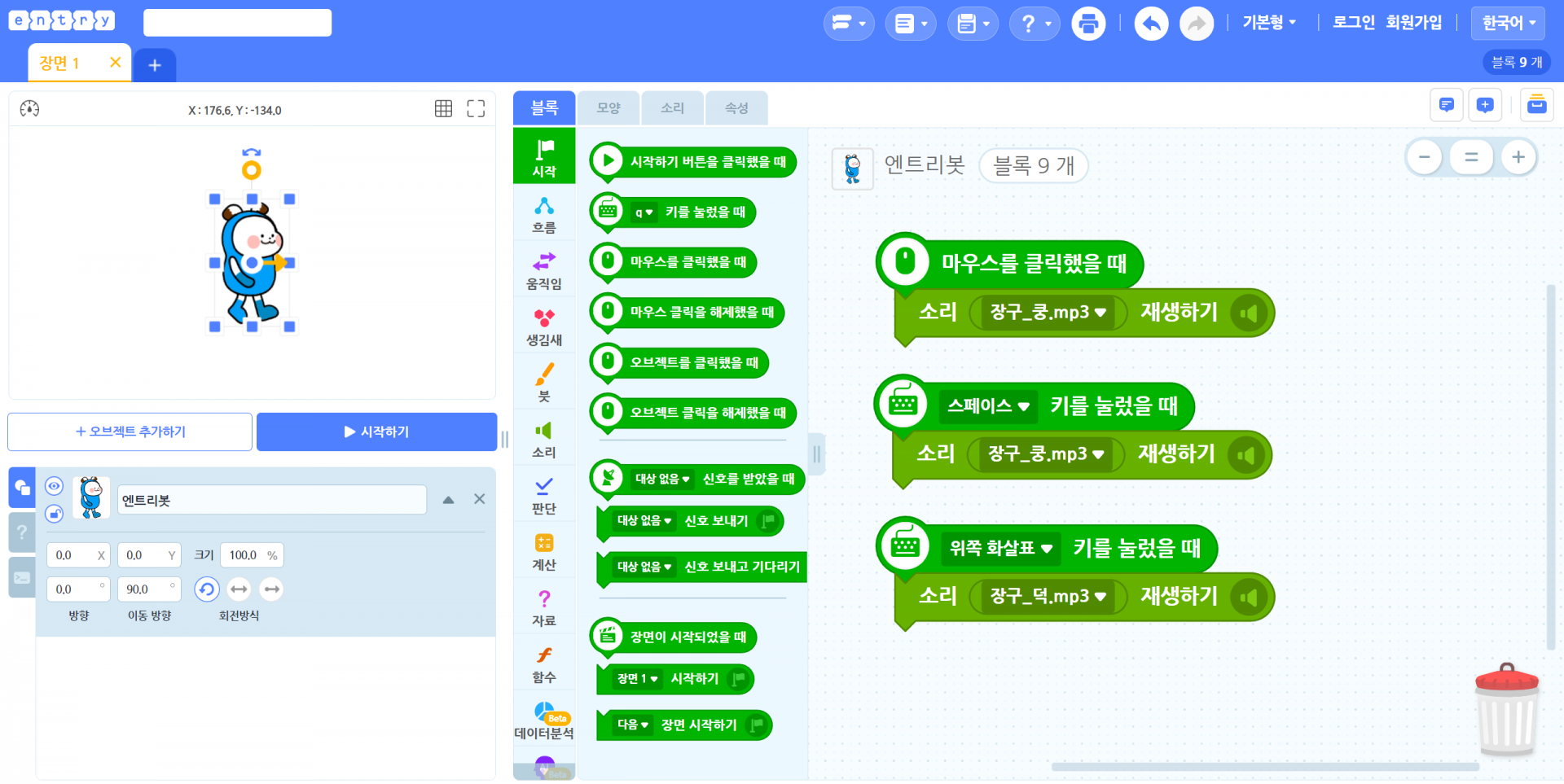
Task: Open the language dropdown 한국어
Action: pyautogui.click(x=1509, y=23)
